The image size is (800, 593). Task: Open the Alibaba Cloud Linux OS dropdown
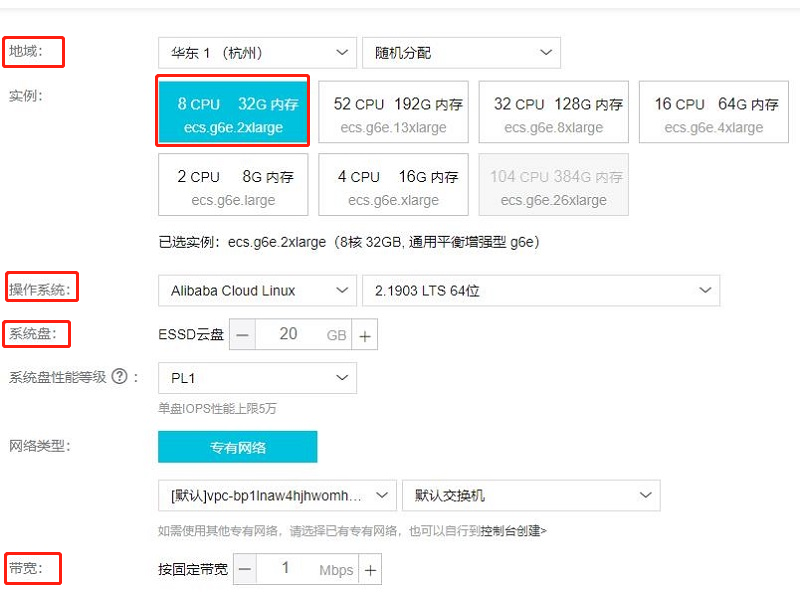[257, 290]
